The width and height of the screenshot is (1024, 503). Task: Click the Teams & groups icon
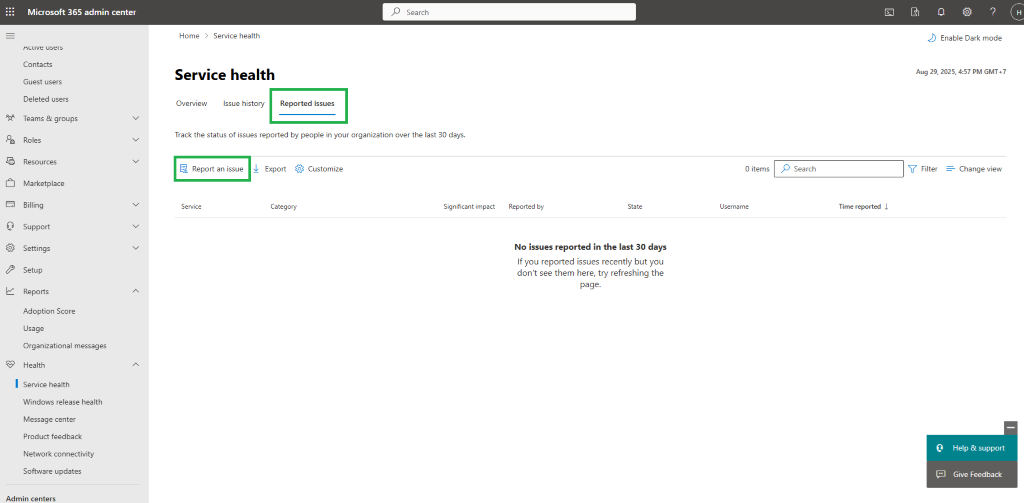[10, 118]
